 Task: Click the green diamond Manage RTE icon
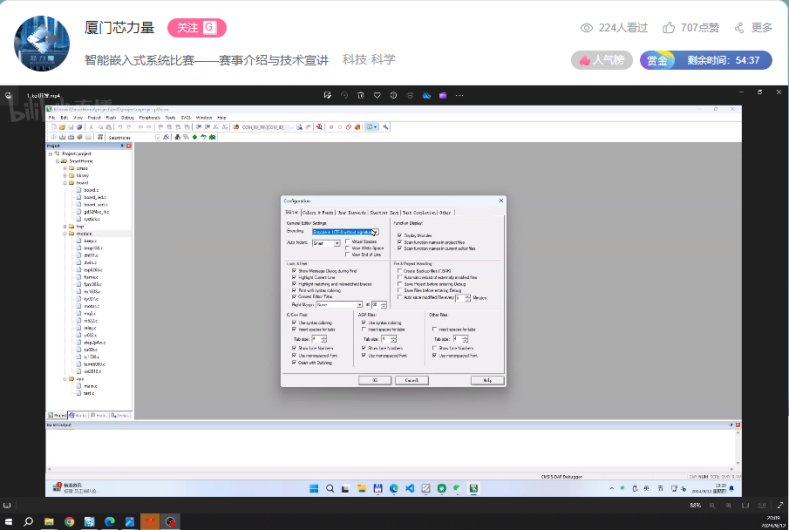(x=195, y=137)
